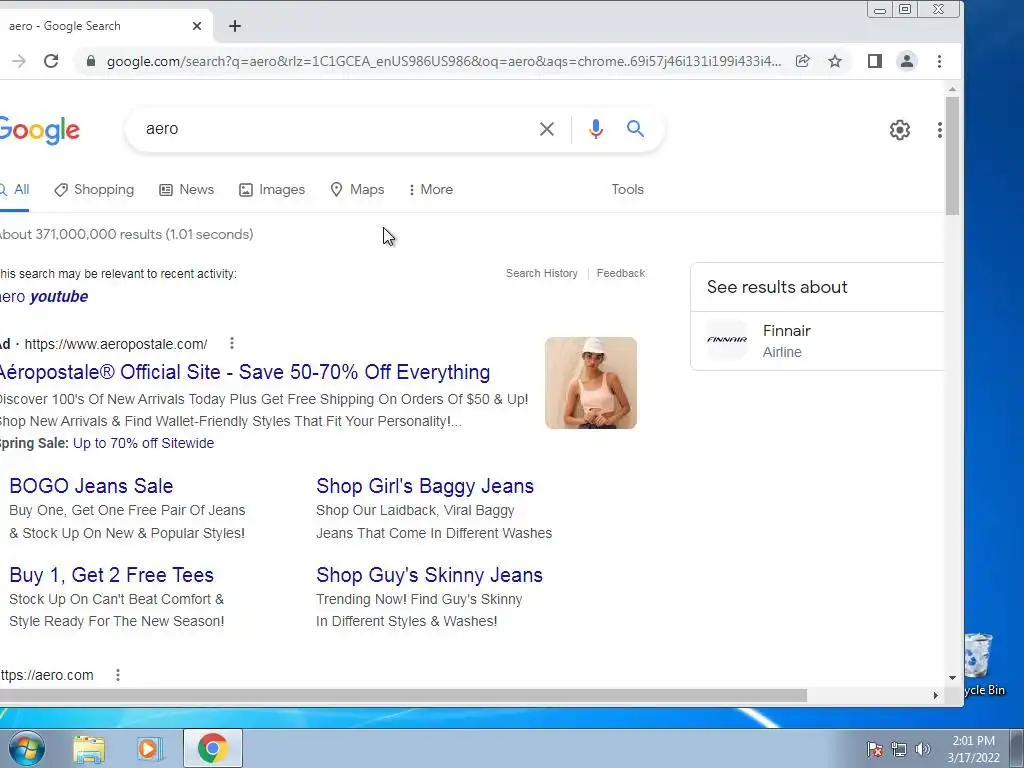Image resolution: width=1024 pixels, height=768 pixels.
Task: Switch to the Shopping tab
Action: coord(94,189)
